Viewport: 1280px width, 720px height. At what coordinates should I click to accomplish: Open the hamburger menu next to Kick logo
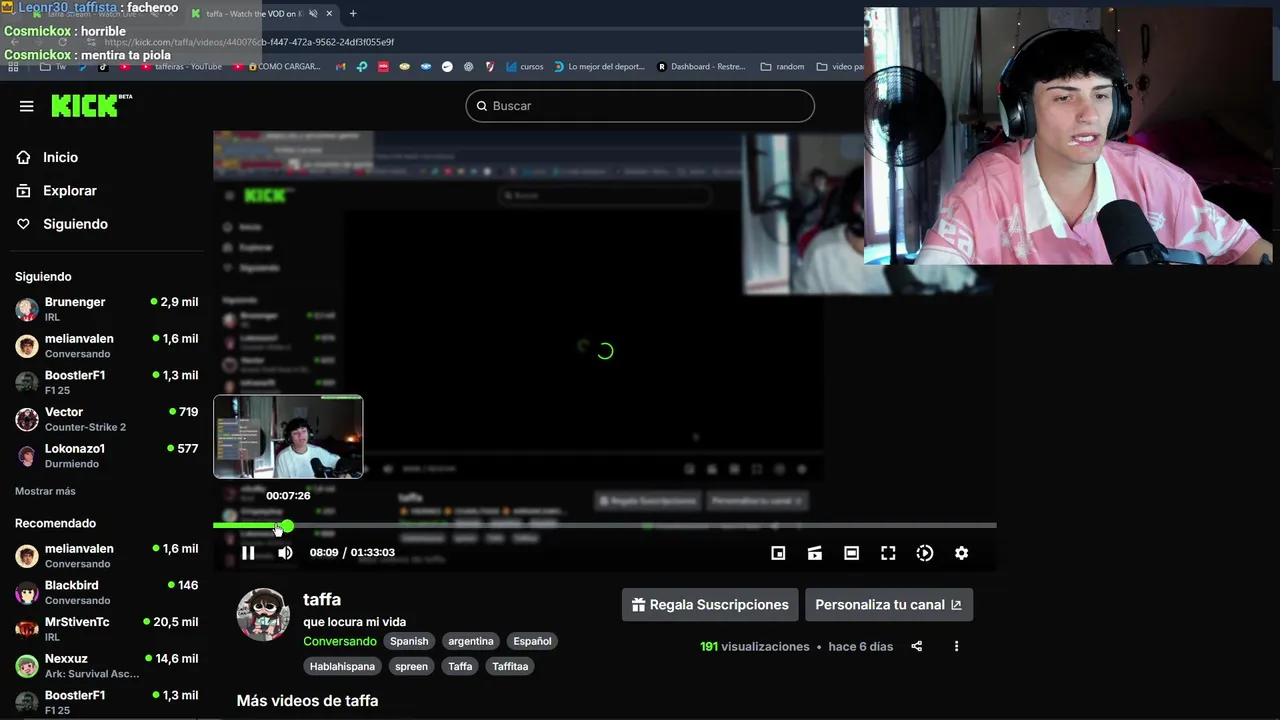pyautogui.click(x=27, y=106)
